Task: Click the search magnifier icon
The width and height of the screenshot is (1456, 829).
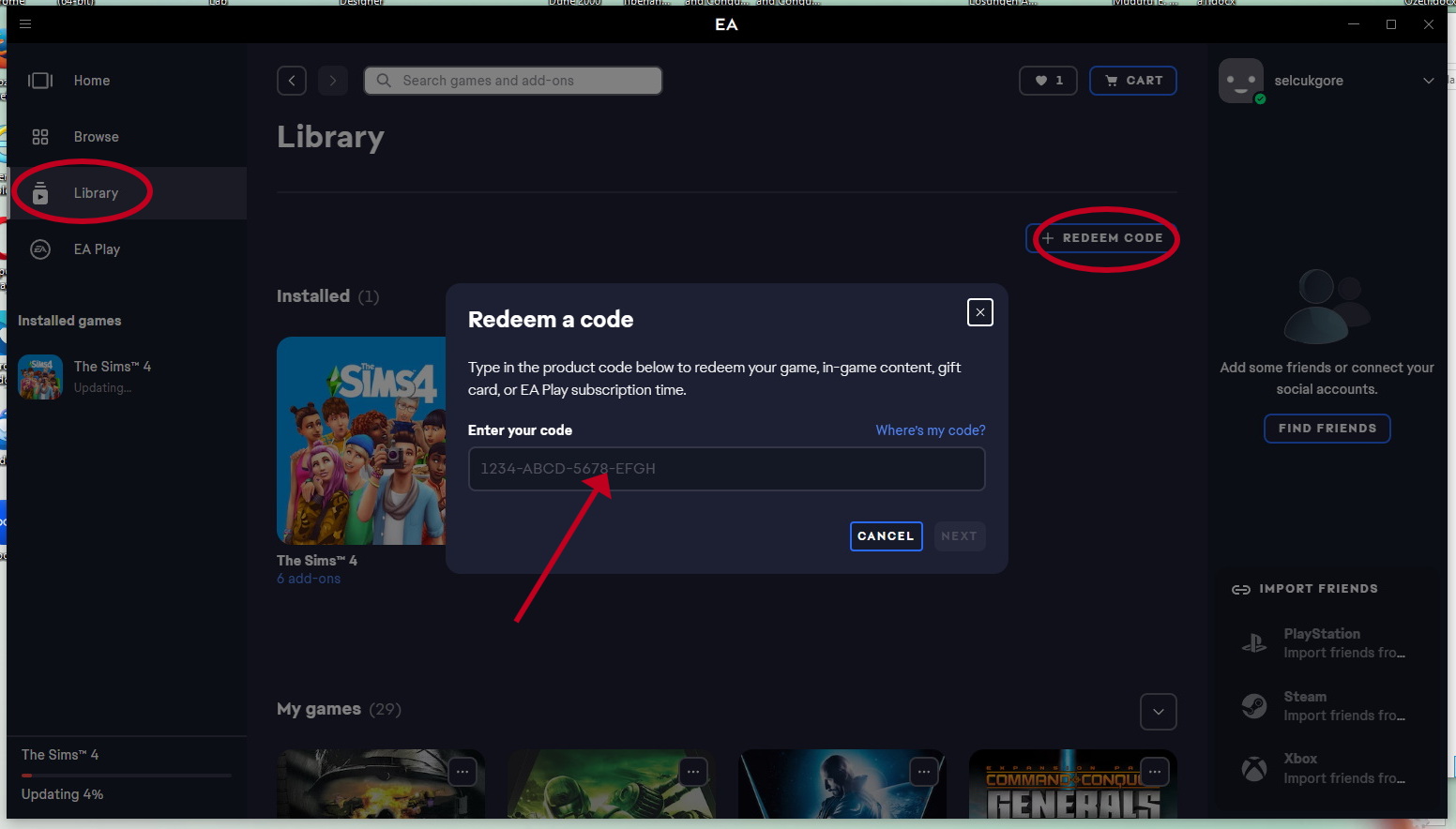Action: click(x=384, y=81)
